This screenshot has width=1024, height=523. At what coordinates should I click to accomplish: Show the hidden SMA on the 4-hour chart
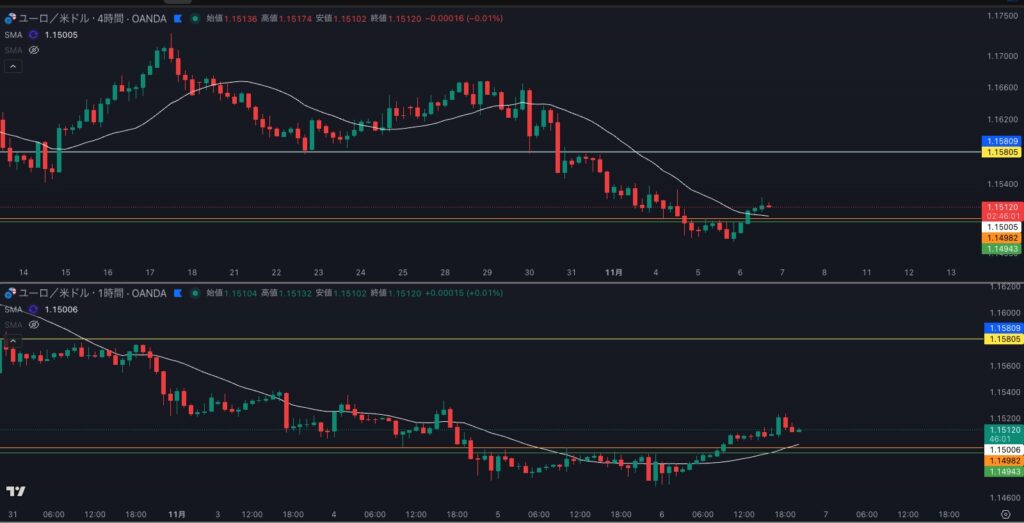point(33,49)
